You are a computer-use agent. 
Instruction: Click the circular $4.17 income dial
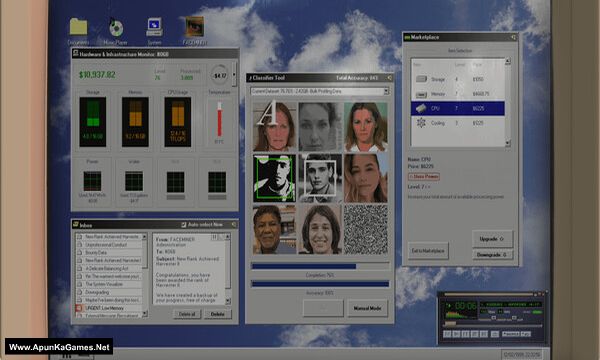(x=220, y=75)
